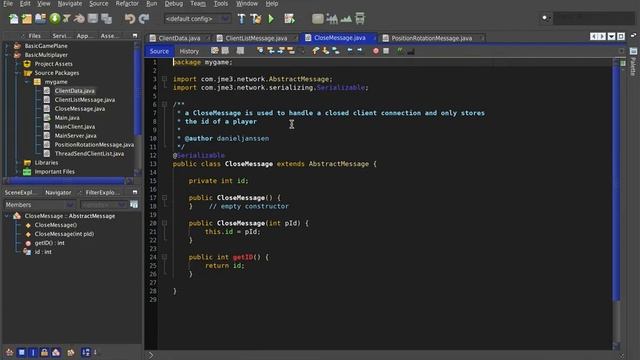The height and width of the screenshot is (360, 640).
Task: Click the projects tree horizontal scrollbar
Action: (67, 180)
